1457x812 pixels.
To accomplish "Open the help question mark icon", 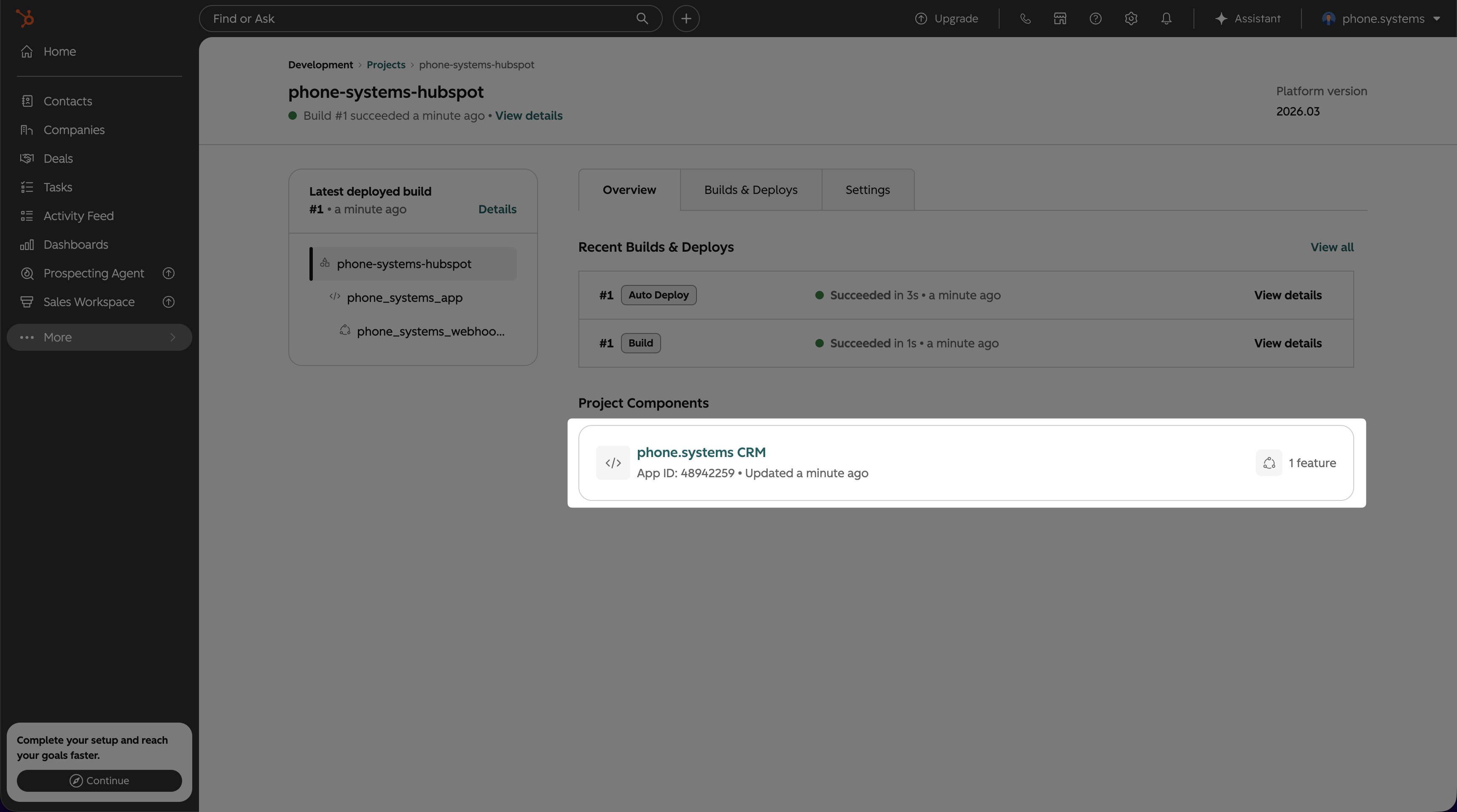I will point(1096,19).
